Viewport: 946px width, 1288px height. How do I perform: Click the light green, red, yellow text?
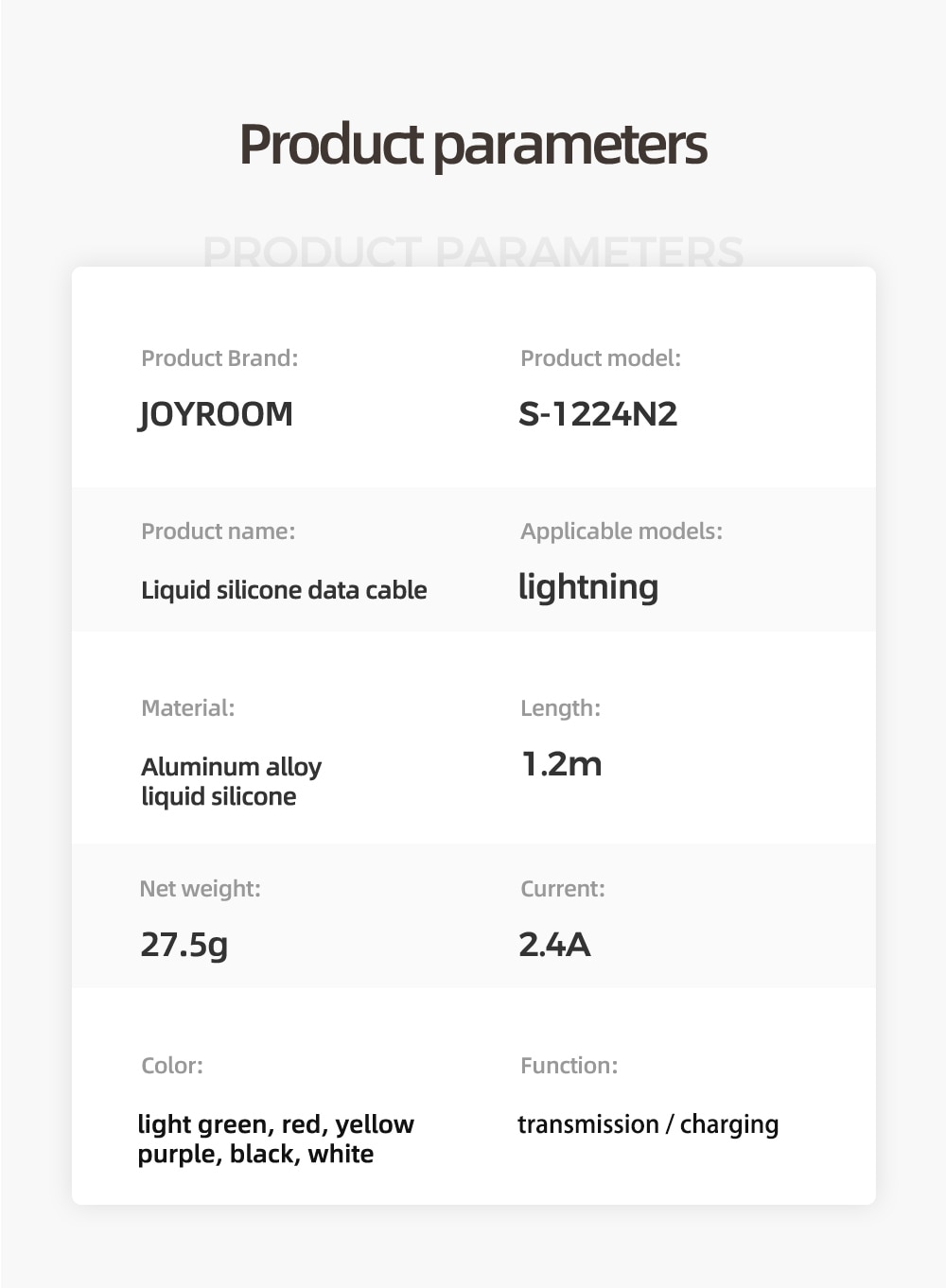click(276, 1124)
